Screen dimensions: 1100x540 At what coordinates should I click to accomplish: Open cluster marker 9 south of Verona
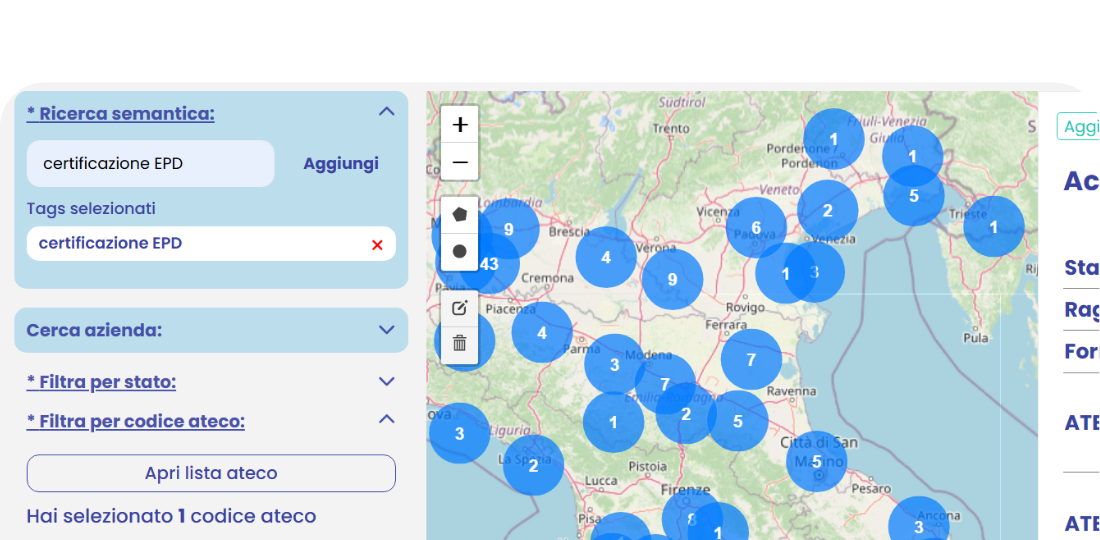coord(672,279)
